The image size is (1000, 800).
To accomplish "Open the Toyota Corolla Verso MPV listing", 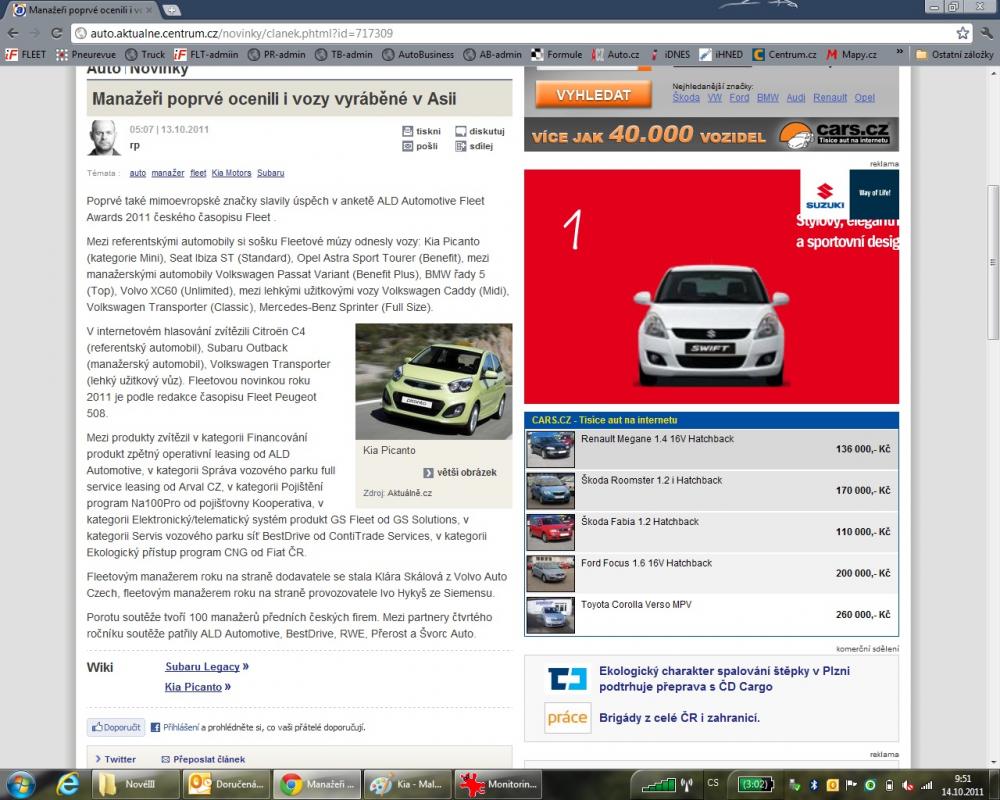I will point(711,615).
